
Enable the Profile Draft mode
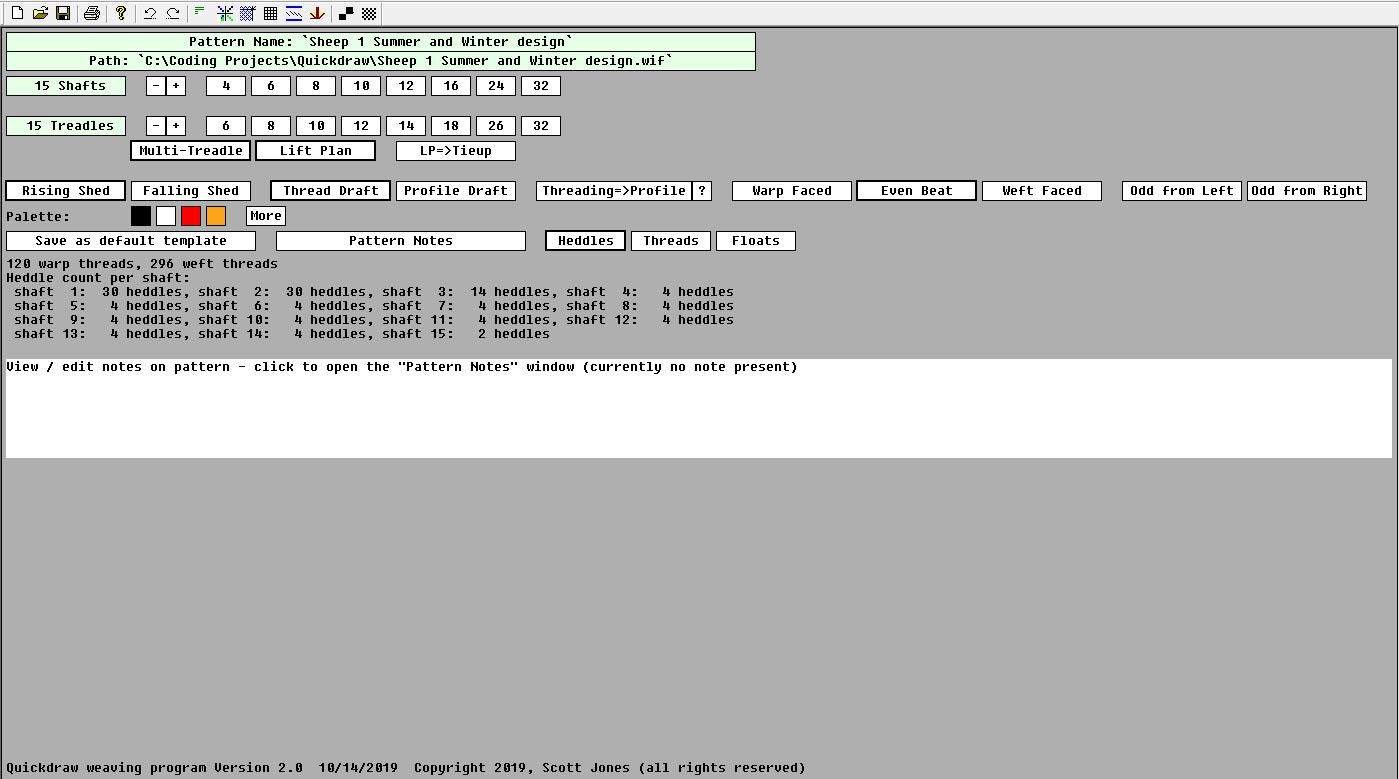(455, 191)
